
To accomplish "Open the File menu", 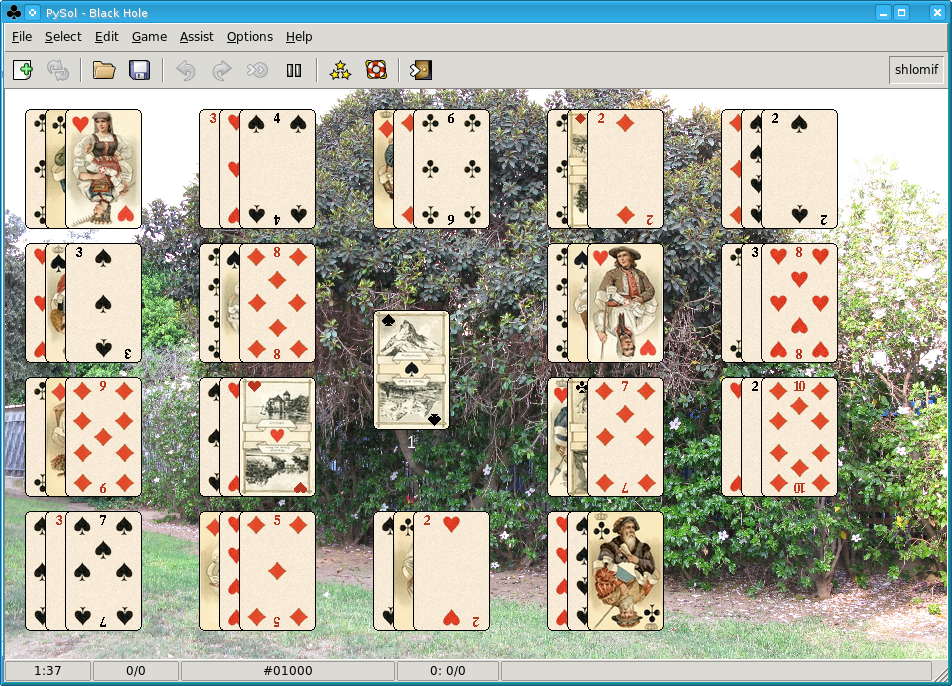I will pos(22,37).
